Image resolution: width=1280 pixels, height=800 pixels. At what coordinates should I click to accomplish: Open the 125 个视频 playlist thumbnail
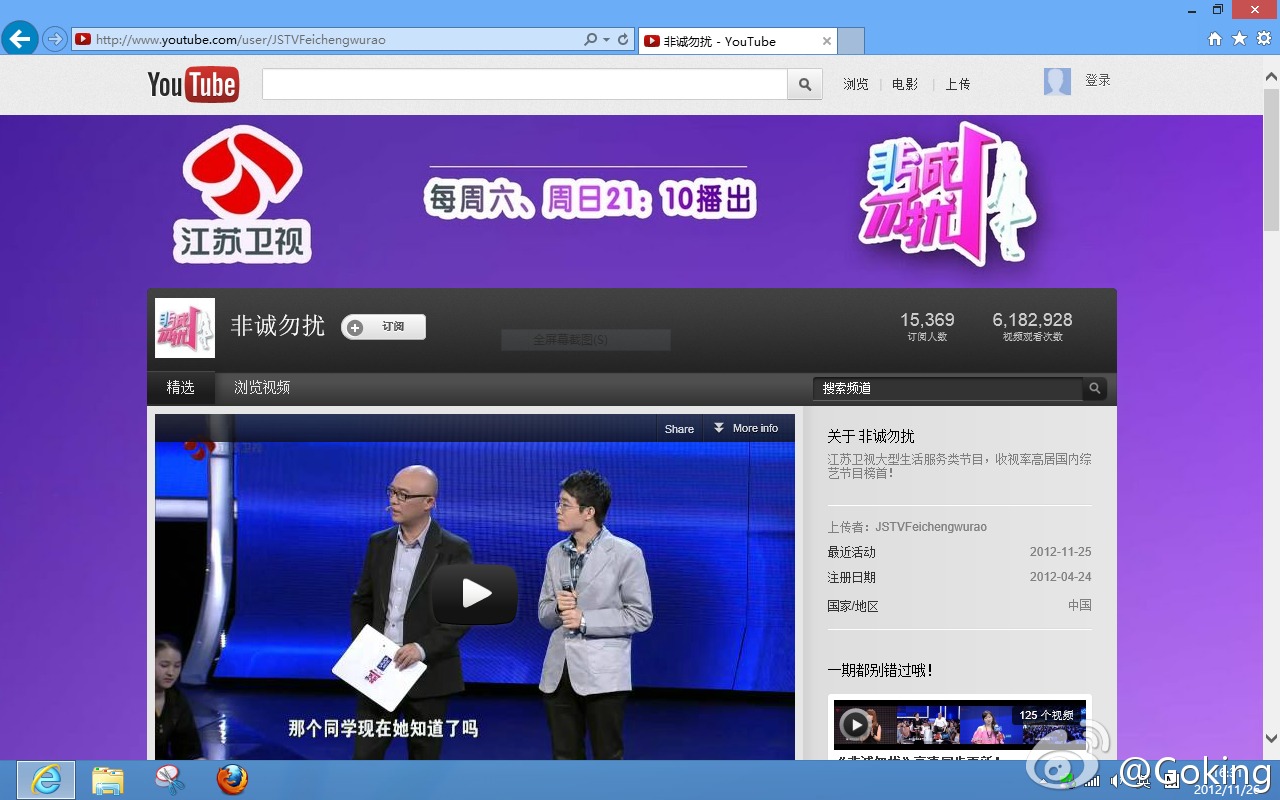click(x=960, y=724)
